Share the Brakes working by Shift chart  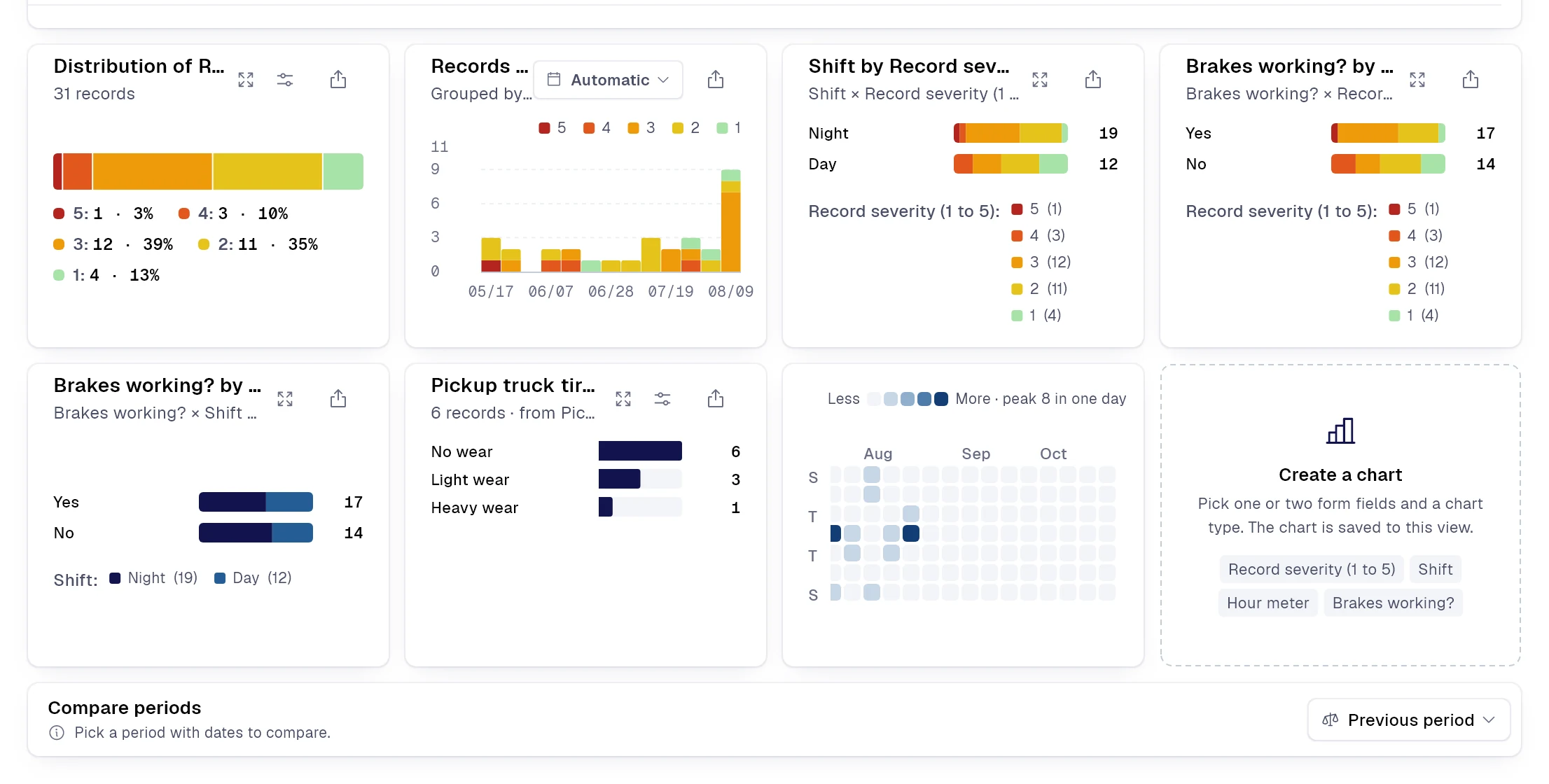click(338, 399)
